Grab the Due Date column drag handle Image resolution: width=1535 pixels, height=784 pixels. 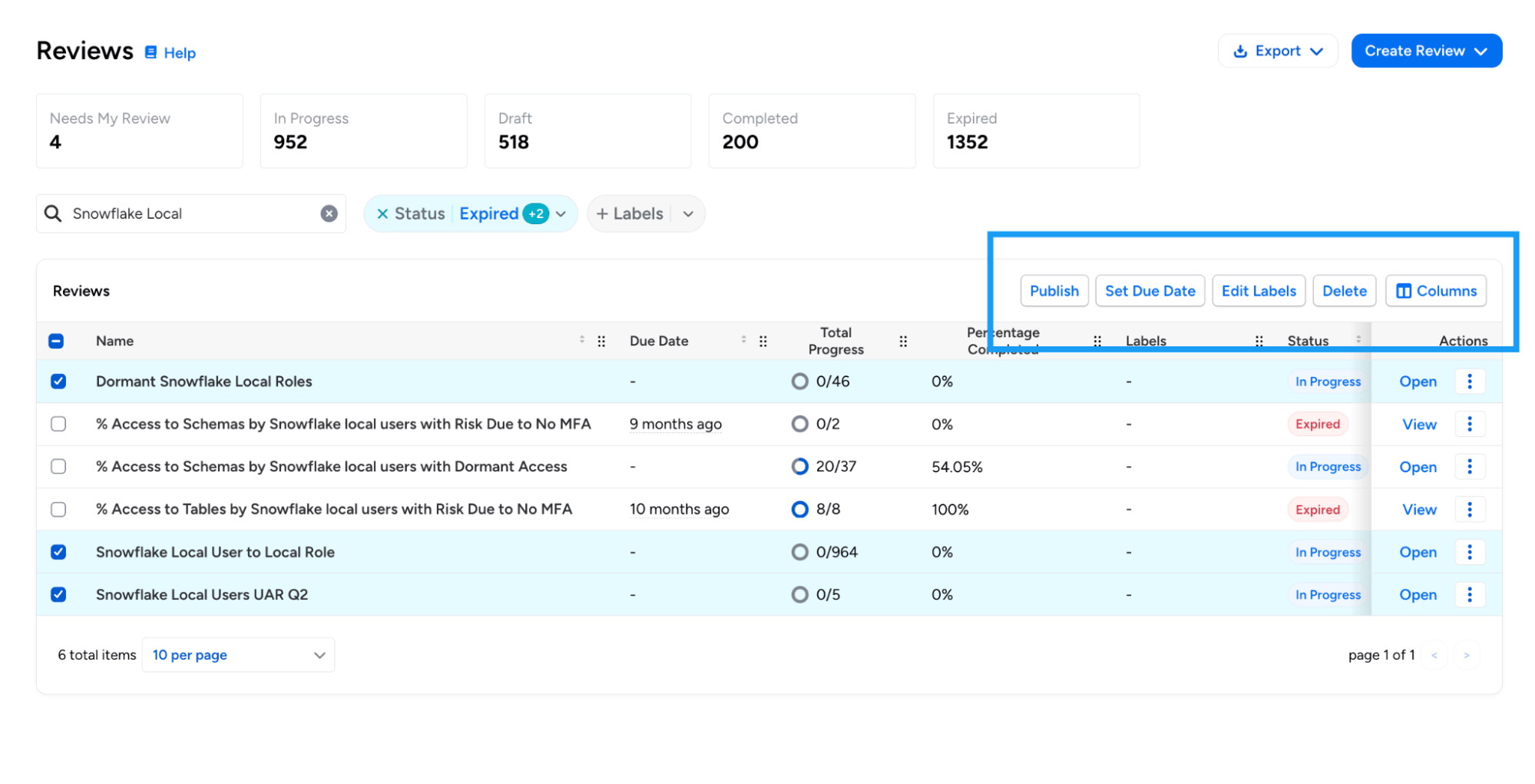pos(763,341)
